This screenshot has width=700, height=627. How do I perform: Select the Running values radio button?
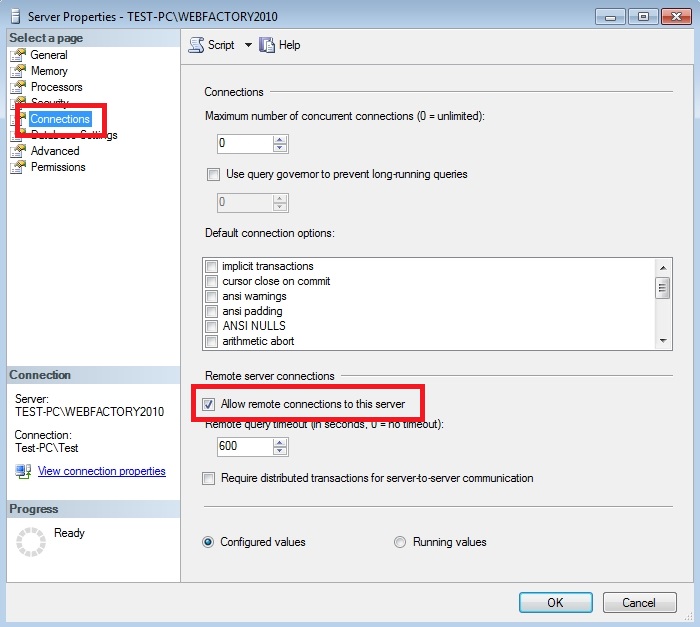point(400,542)
